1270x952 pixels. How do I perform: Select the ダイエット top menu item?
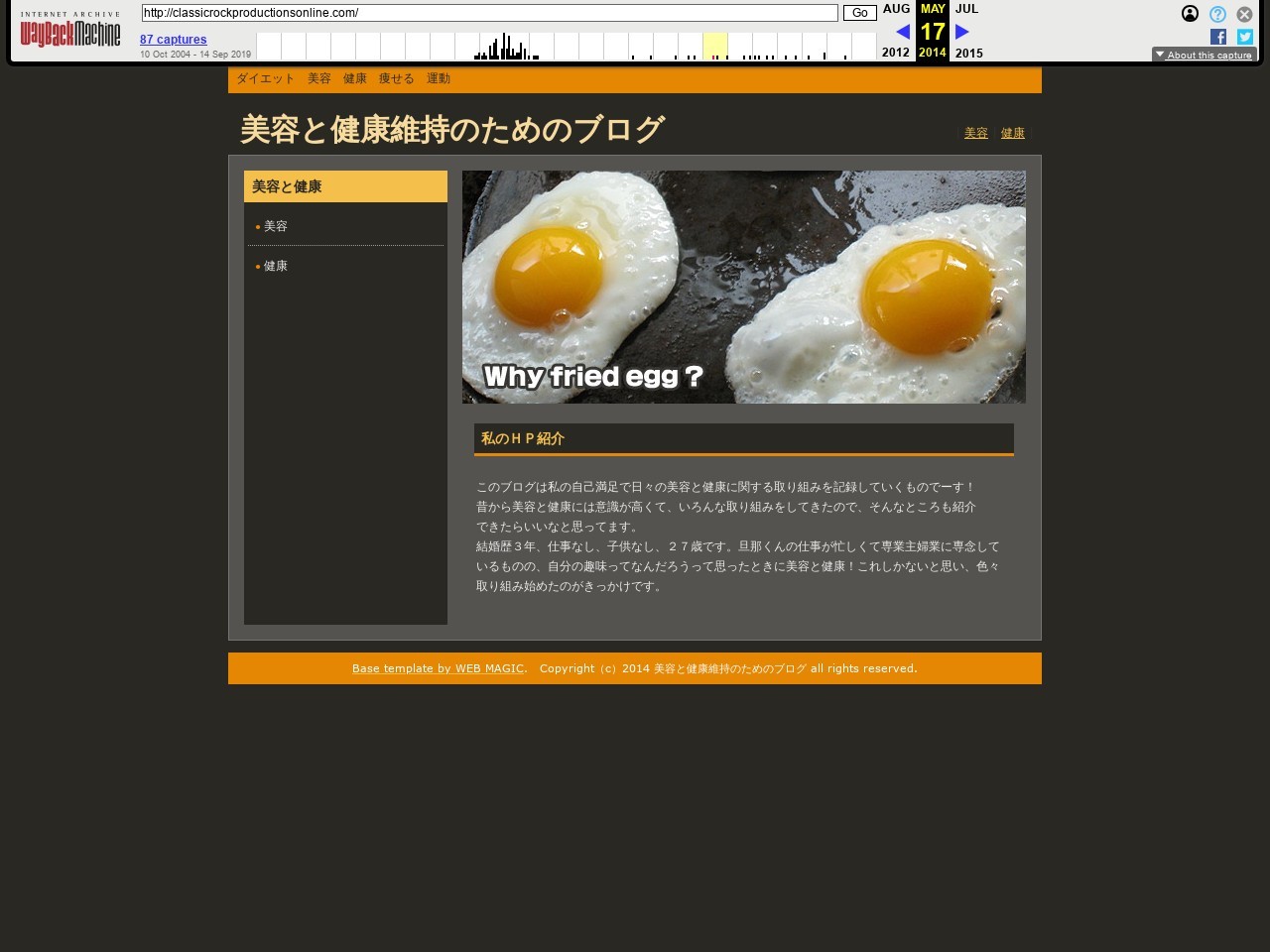pos(266,78)
